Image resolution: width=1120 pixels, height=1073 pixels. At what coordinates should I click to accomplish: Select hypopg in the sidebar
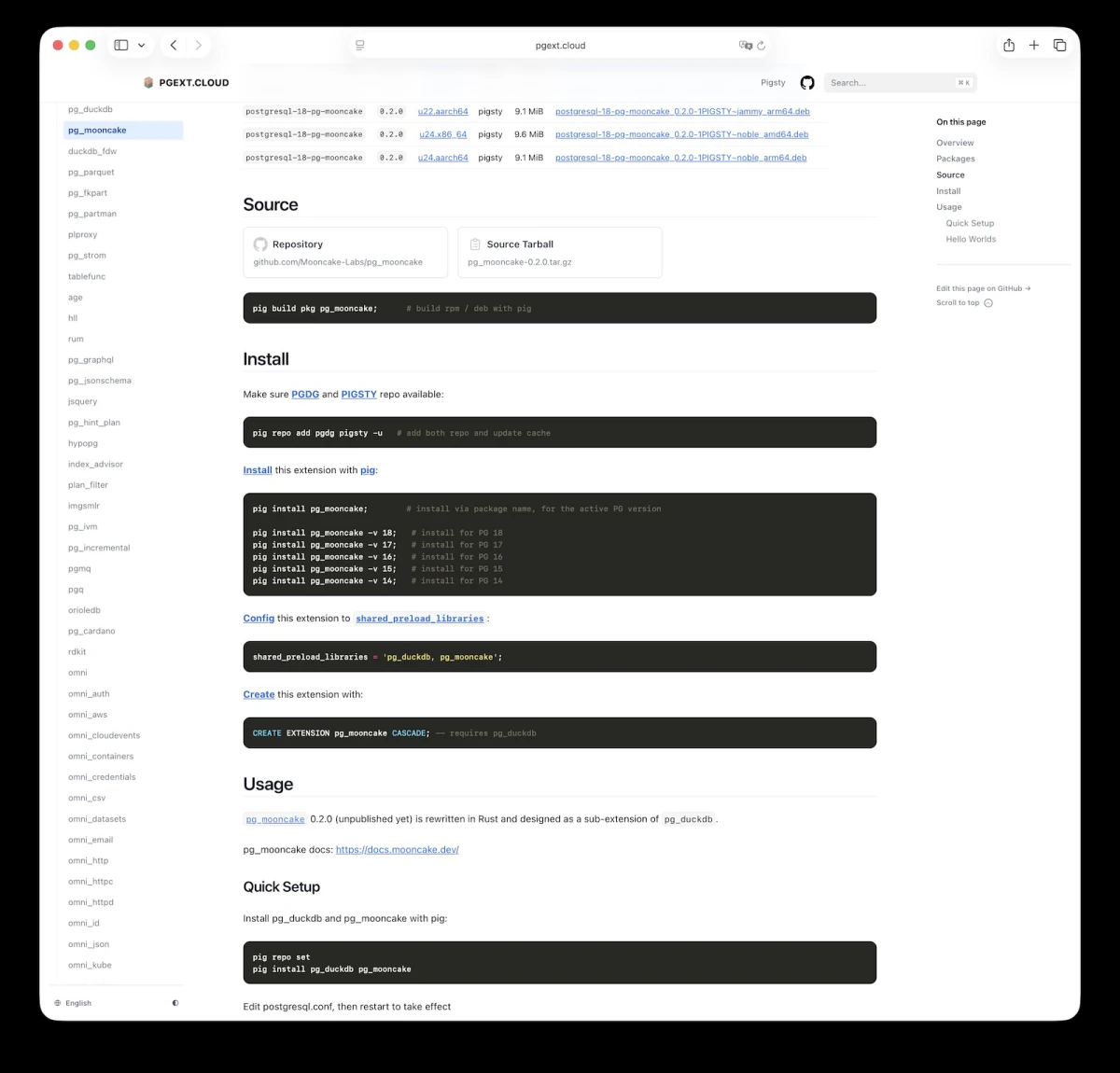pyautogui.click(x=83, y=443)
